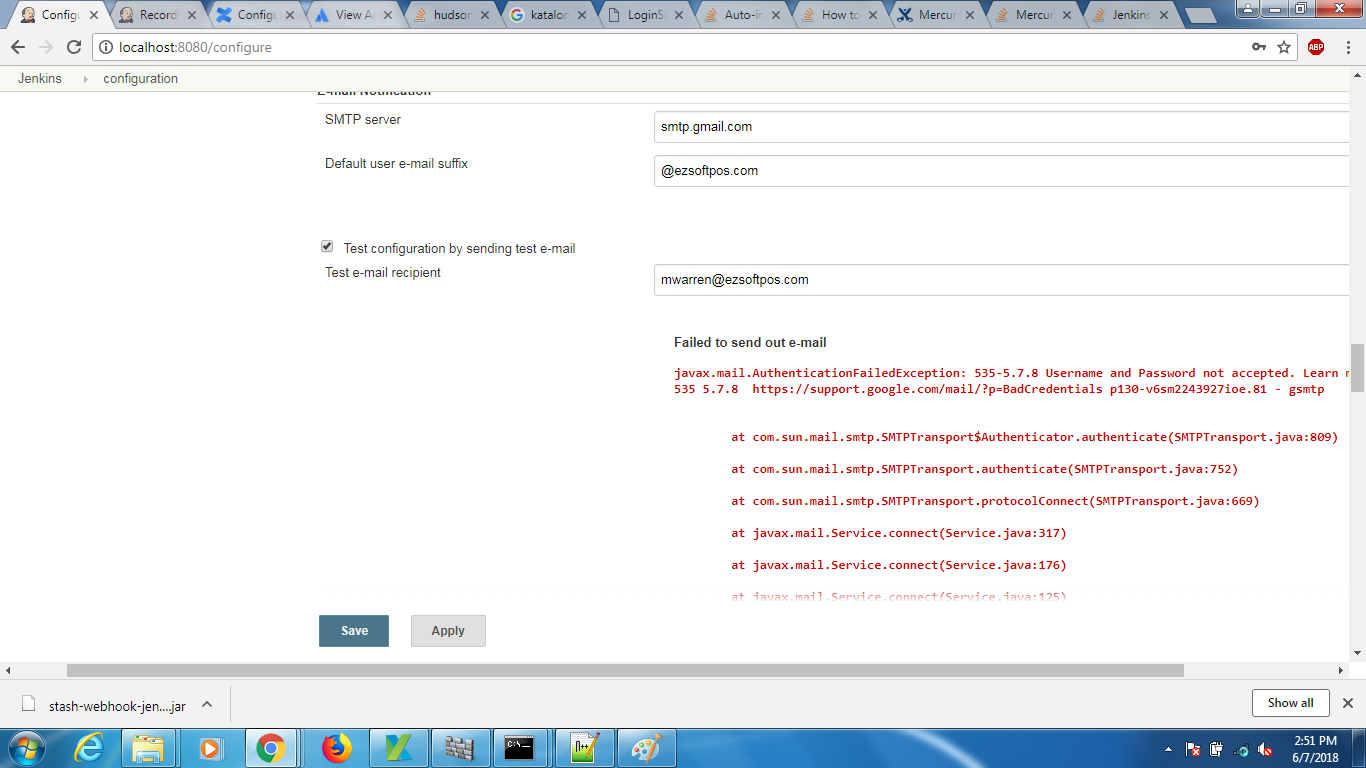Switch to Chrome in the taskbar

point(272,748)
